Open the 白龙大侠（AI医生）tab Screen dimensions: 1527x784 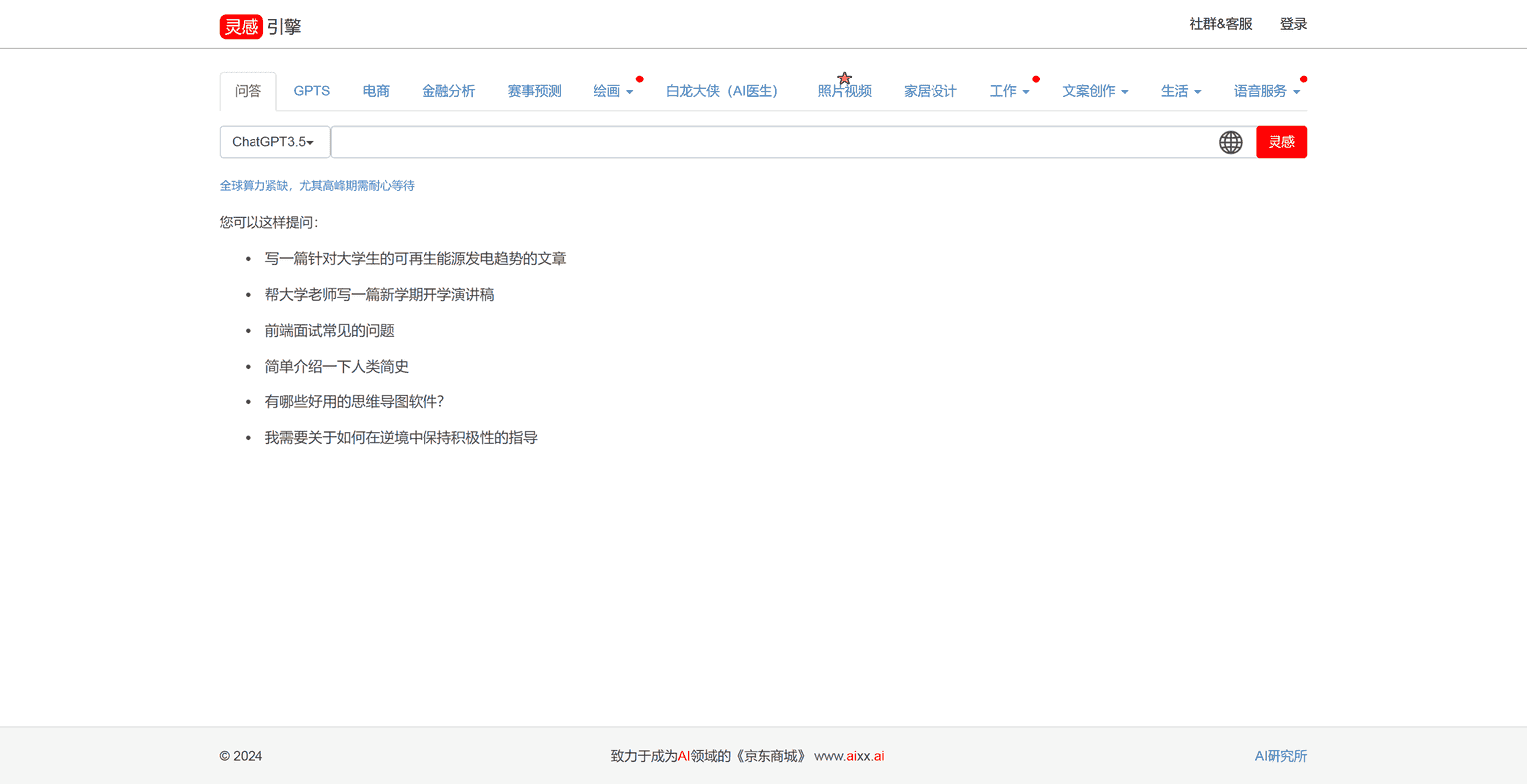(x=726, y=91)
